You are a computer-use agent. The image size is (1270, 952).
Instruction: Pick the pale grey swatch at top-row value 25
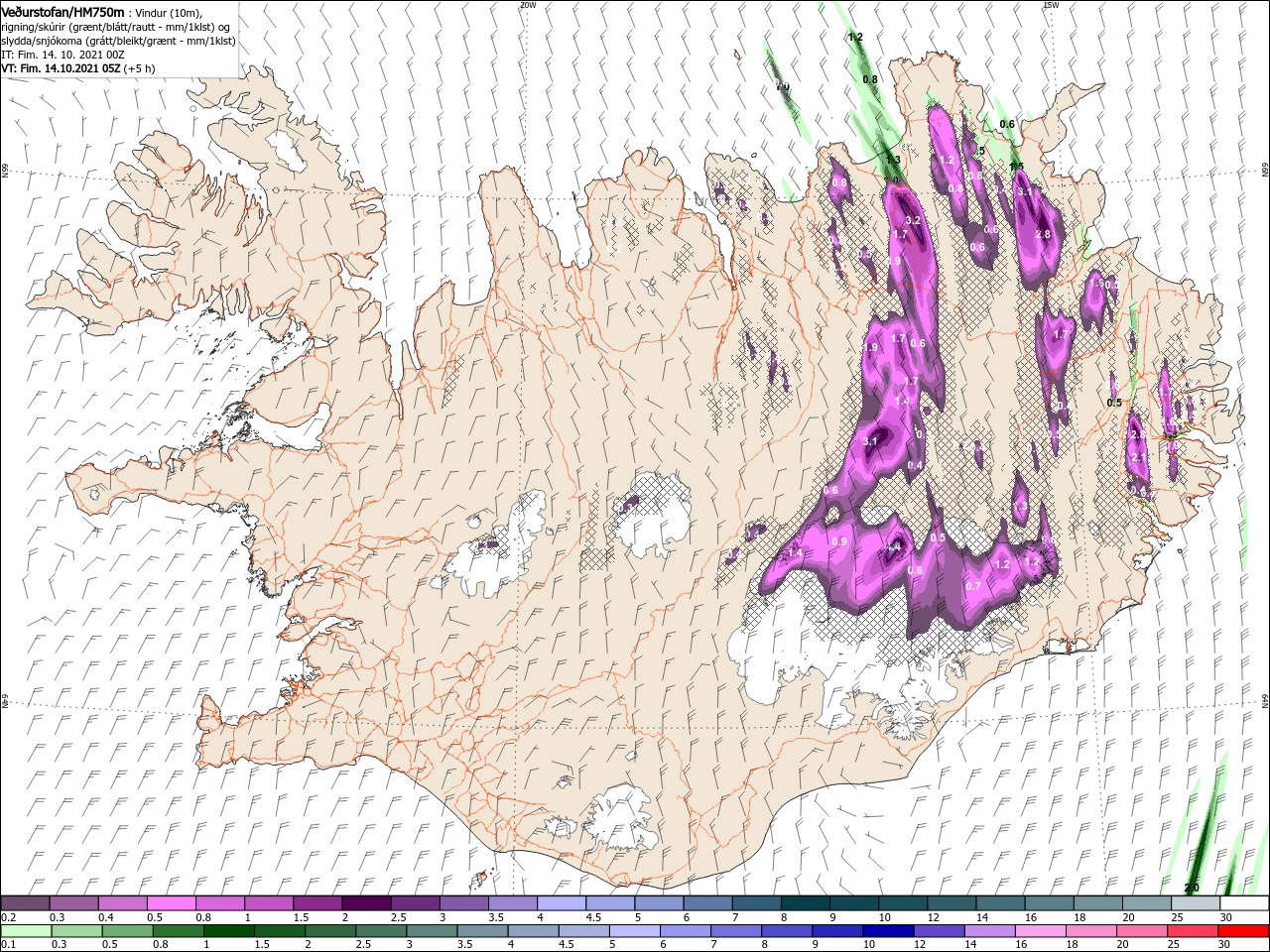[1197, 903]
